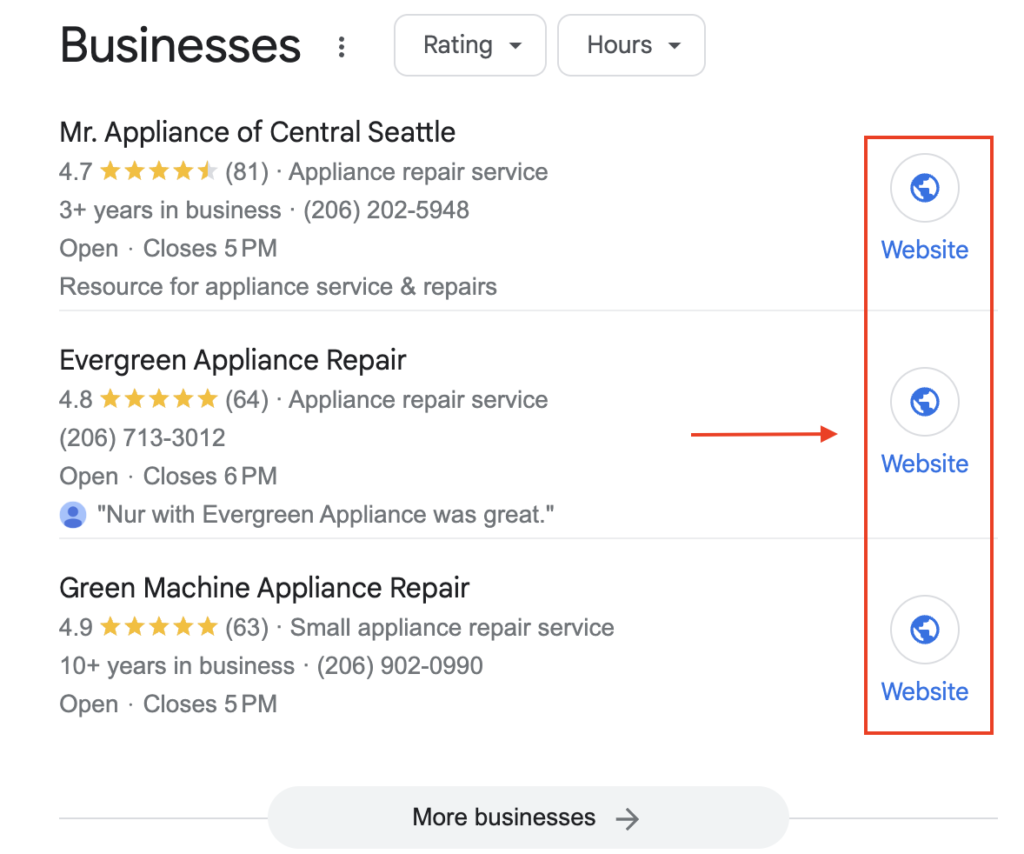Click "Nur with Evergreen Appliance was great." review
Image resolution: width=1024 pixels, height=854 pixels.
point(325,514)
